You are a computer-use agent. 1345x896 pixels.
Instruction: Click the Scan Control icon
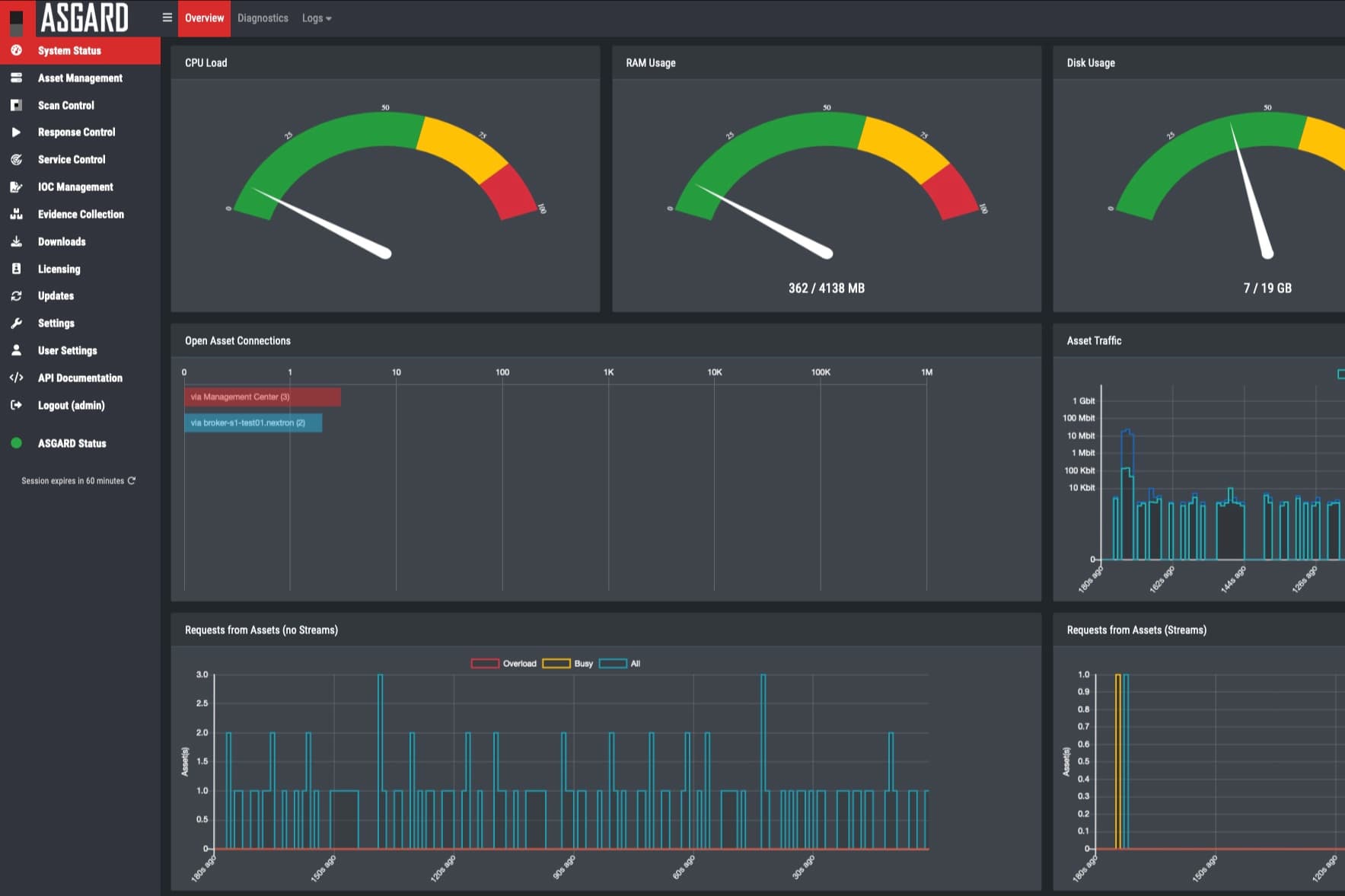pos(16,105)
